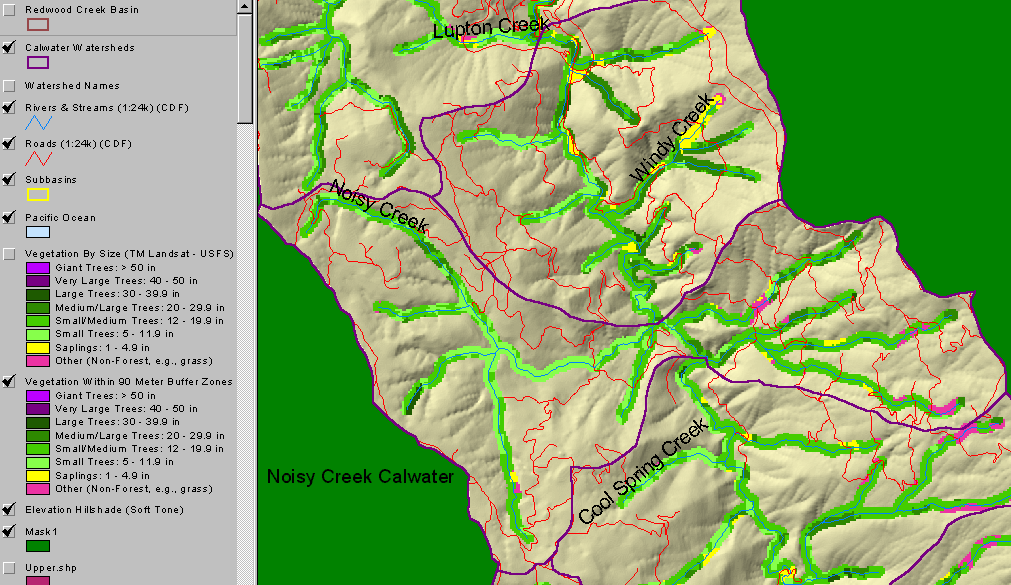This screenshot has height=585, width=1011.
Task: Click Other (Non-Forest) swatch under Buffer Zones
Action: pos(38,489)
